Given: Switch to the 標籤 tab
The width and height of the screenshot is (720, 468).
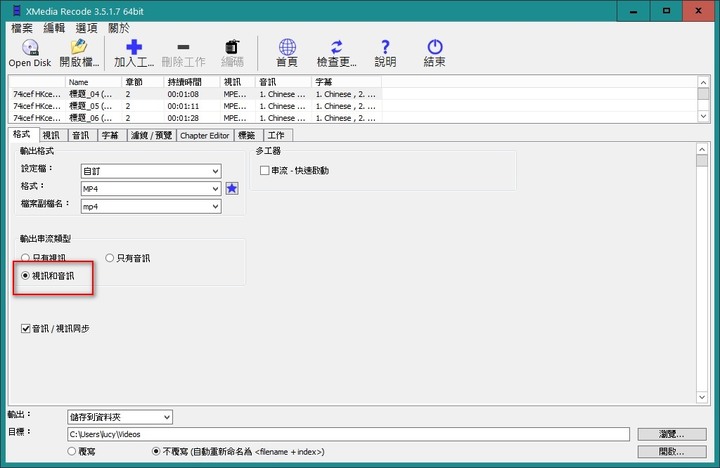Looking at the screenshot, I should pyautogui.click(x=247, y=135).
